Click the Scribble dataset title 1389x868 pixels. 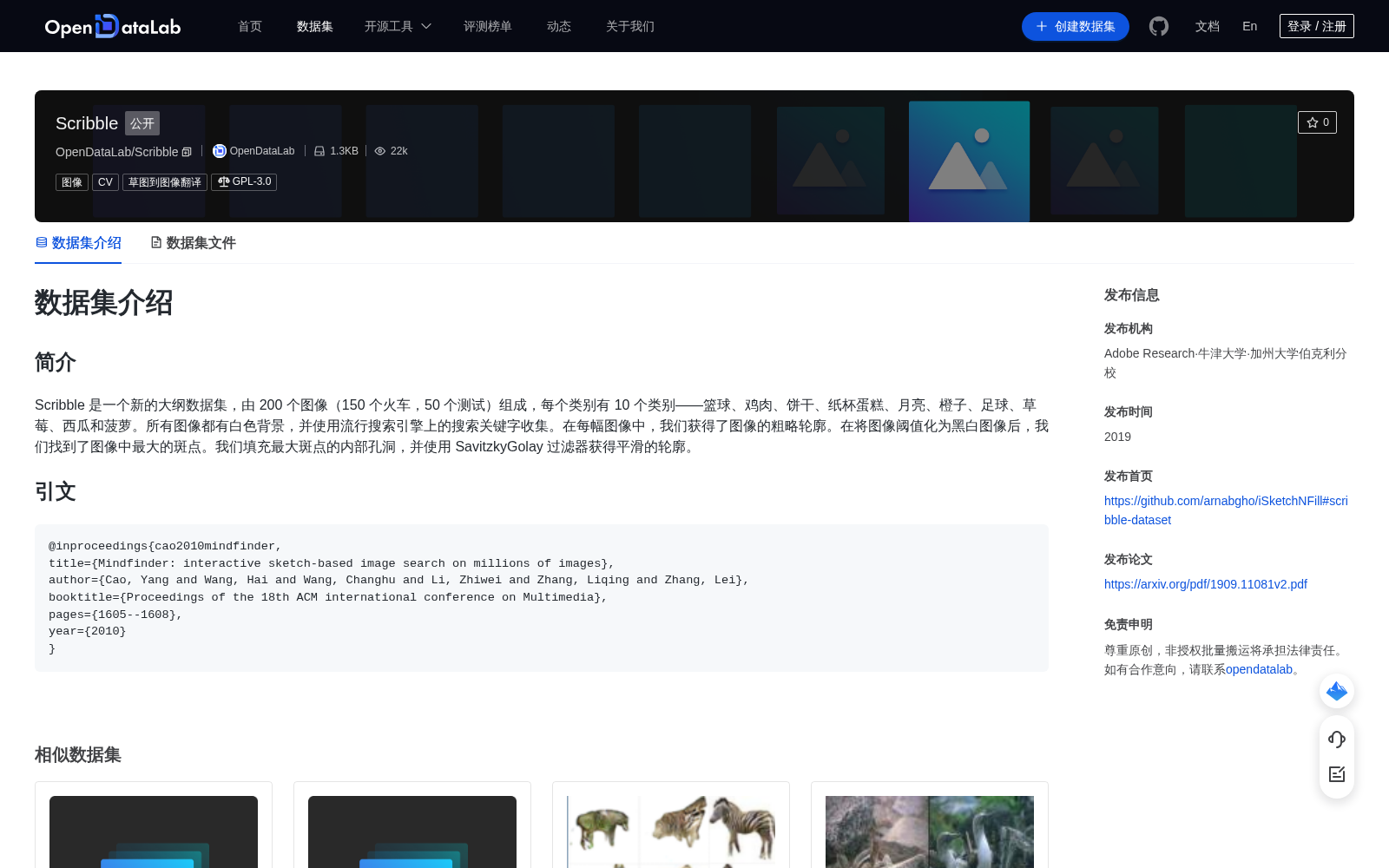pos(87,123)
